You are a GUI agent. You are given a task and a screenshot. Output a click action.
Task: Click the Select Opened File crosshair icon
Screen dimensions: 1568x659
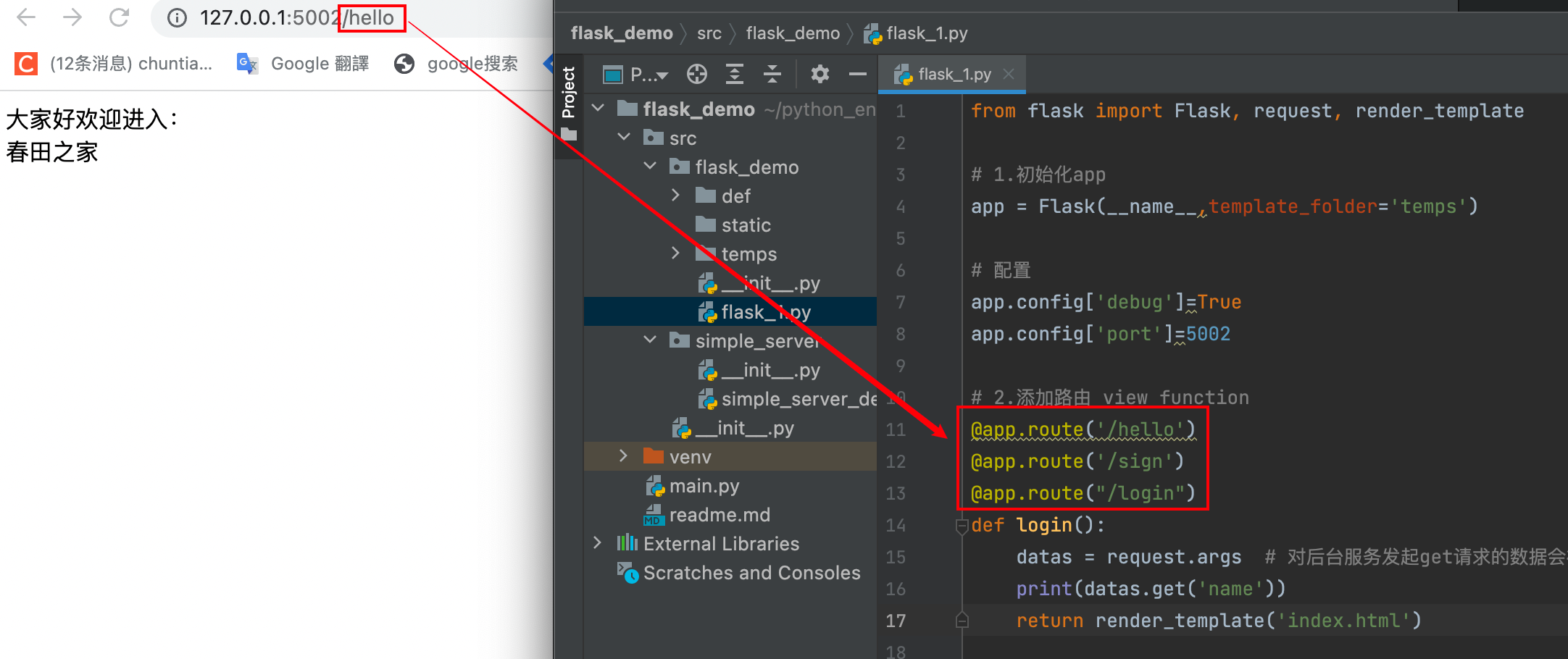[696, 74]
